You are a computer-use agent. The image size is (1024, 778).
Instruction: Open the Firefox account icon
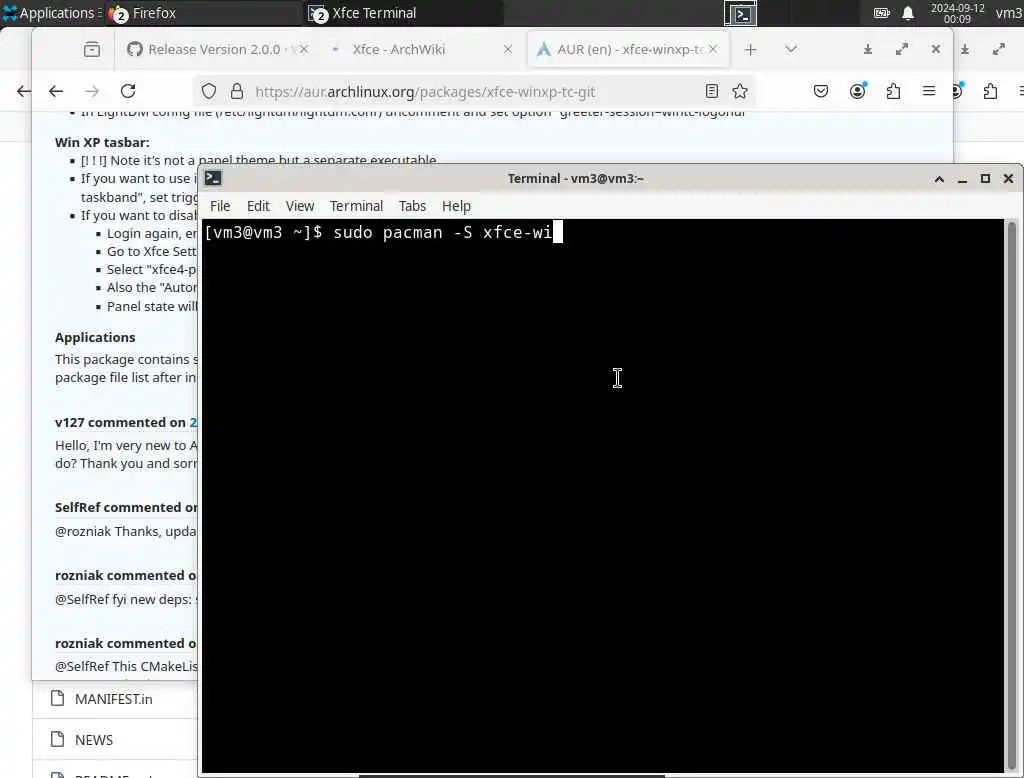tap(857, 91)
